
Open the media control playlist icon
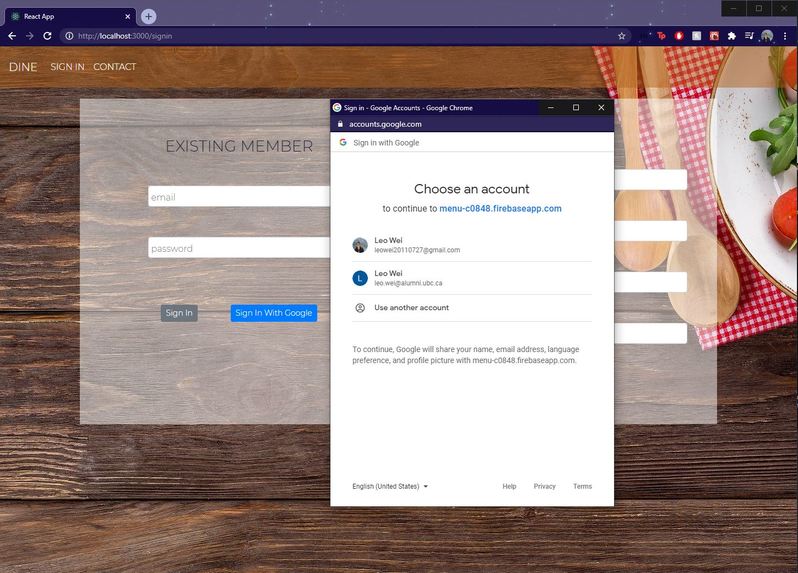[749, 36]
